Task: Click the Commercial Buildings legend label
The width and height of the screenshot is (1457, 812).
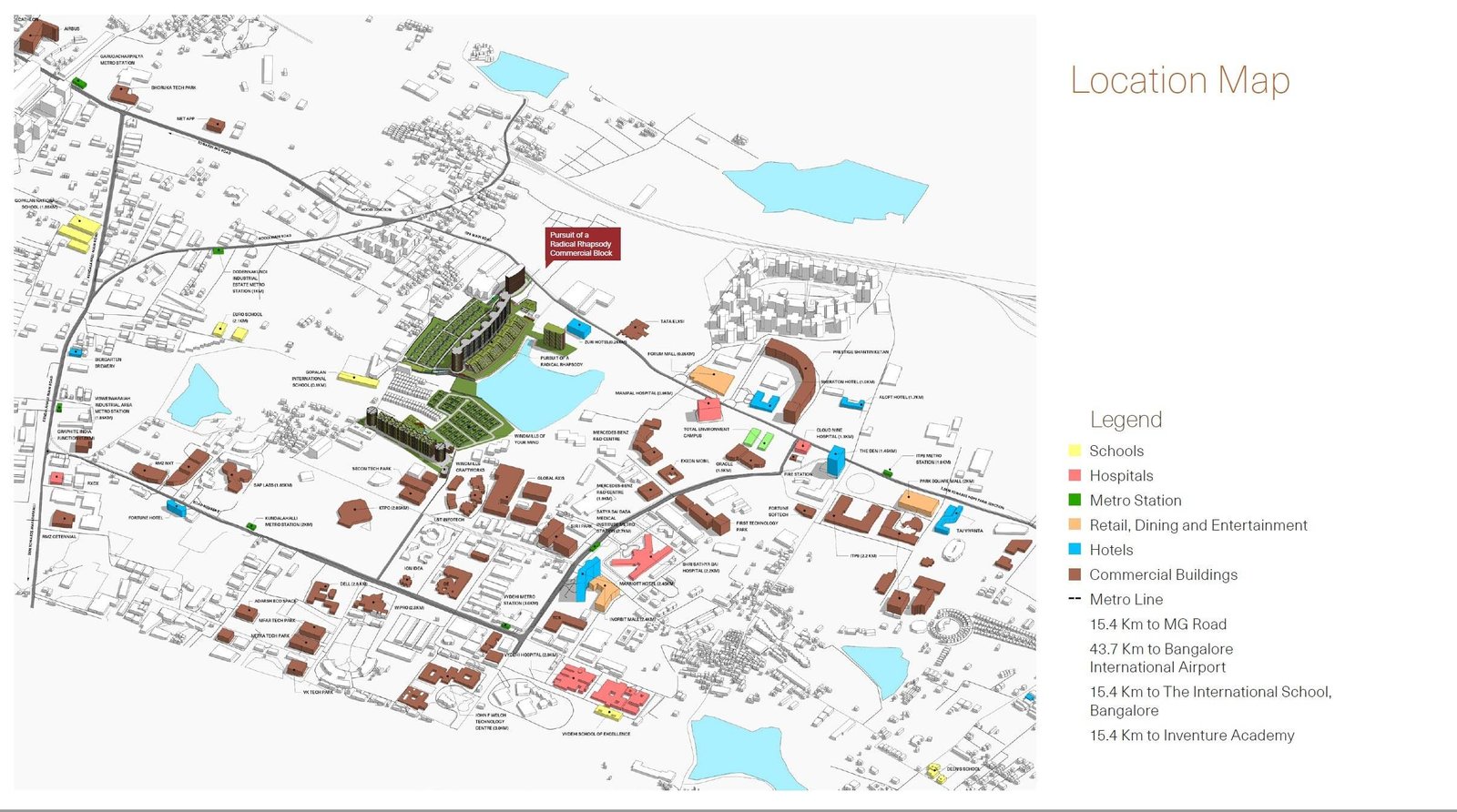Action: tap(1163, 574)
